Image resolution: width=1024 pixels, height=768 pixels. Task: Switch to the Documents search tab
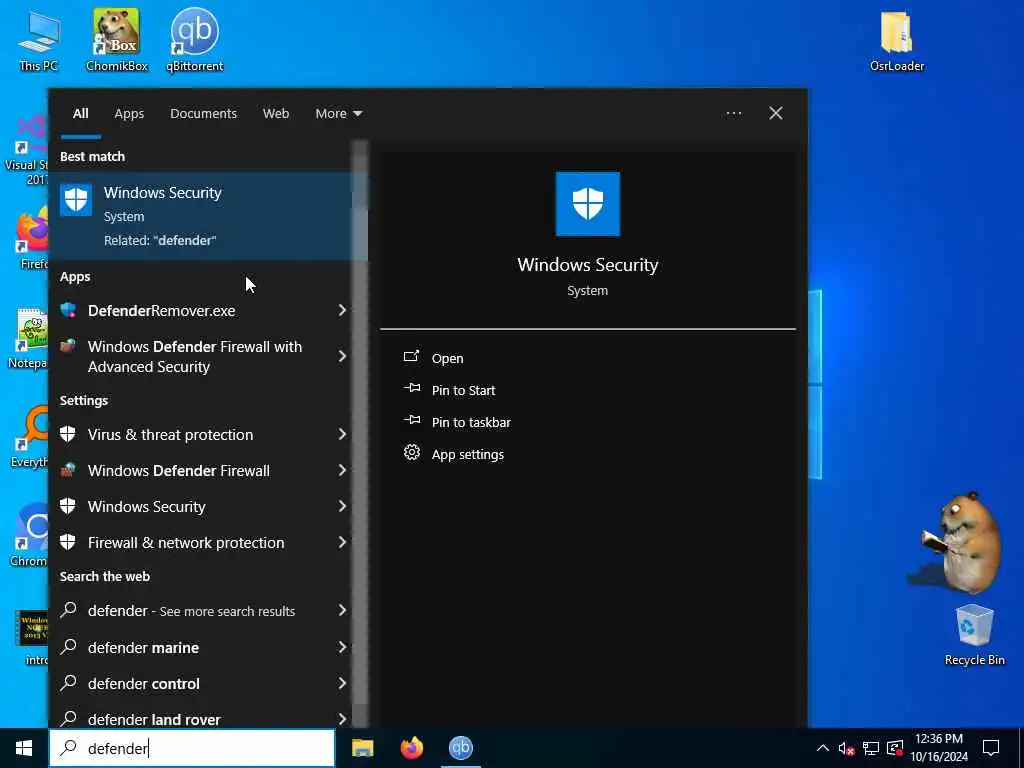click(x=203, y=114)
